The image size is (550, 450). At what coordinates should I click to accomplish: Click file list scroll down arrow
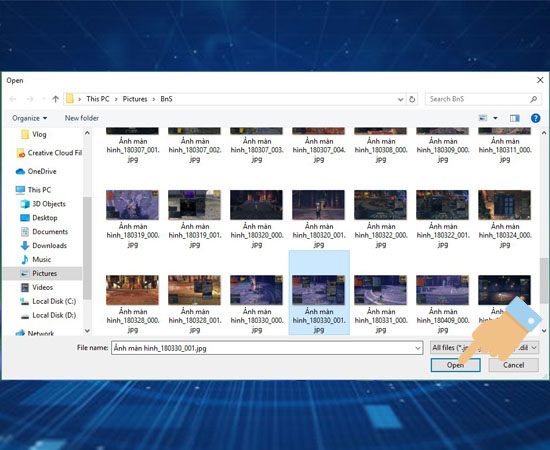pyautogui.click(x=544, y=331)
